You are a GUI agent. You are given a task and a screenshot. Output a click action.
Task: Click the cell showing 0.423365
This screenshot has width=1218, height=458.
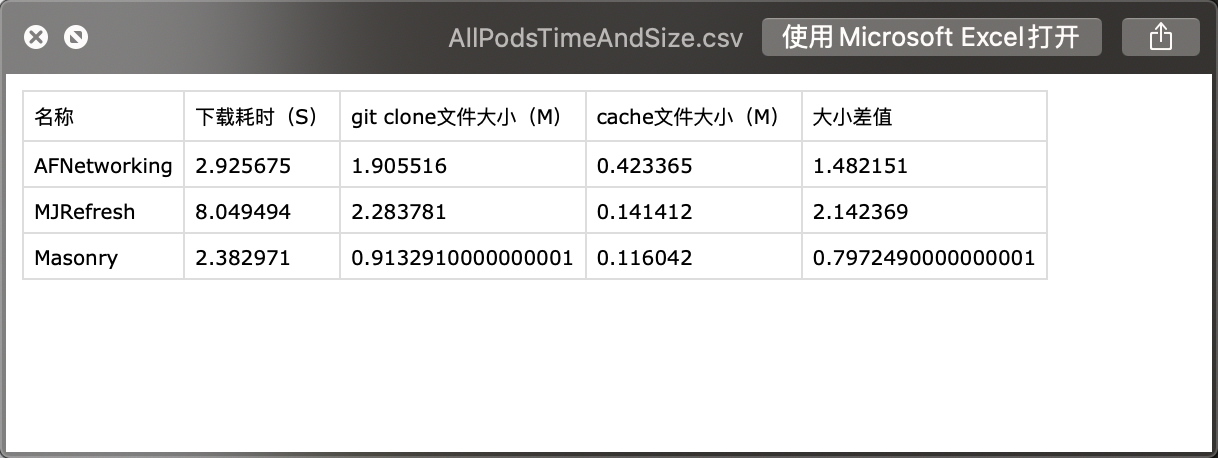(x=694, y=165)
